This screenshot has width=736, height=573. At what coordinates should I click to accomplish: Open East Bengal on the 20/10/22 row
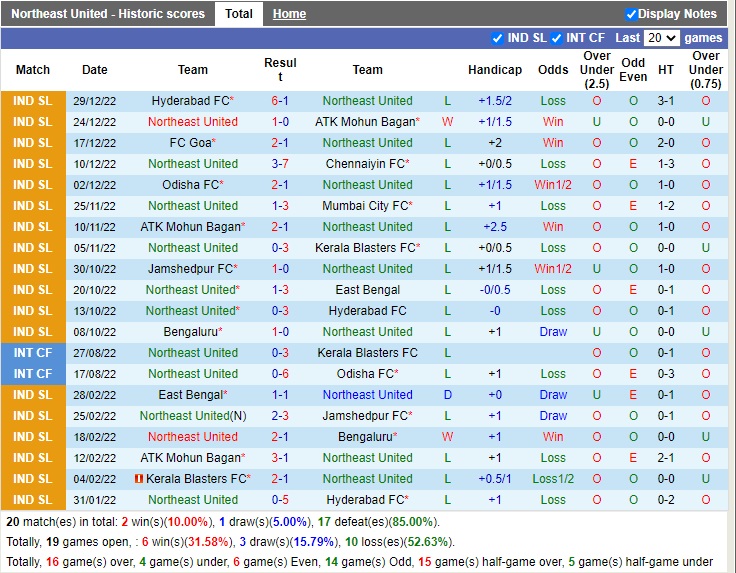tap(367, 290)
